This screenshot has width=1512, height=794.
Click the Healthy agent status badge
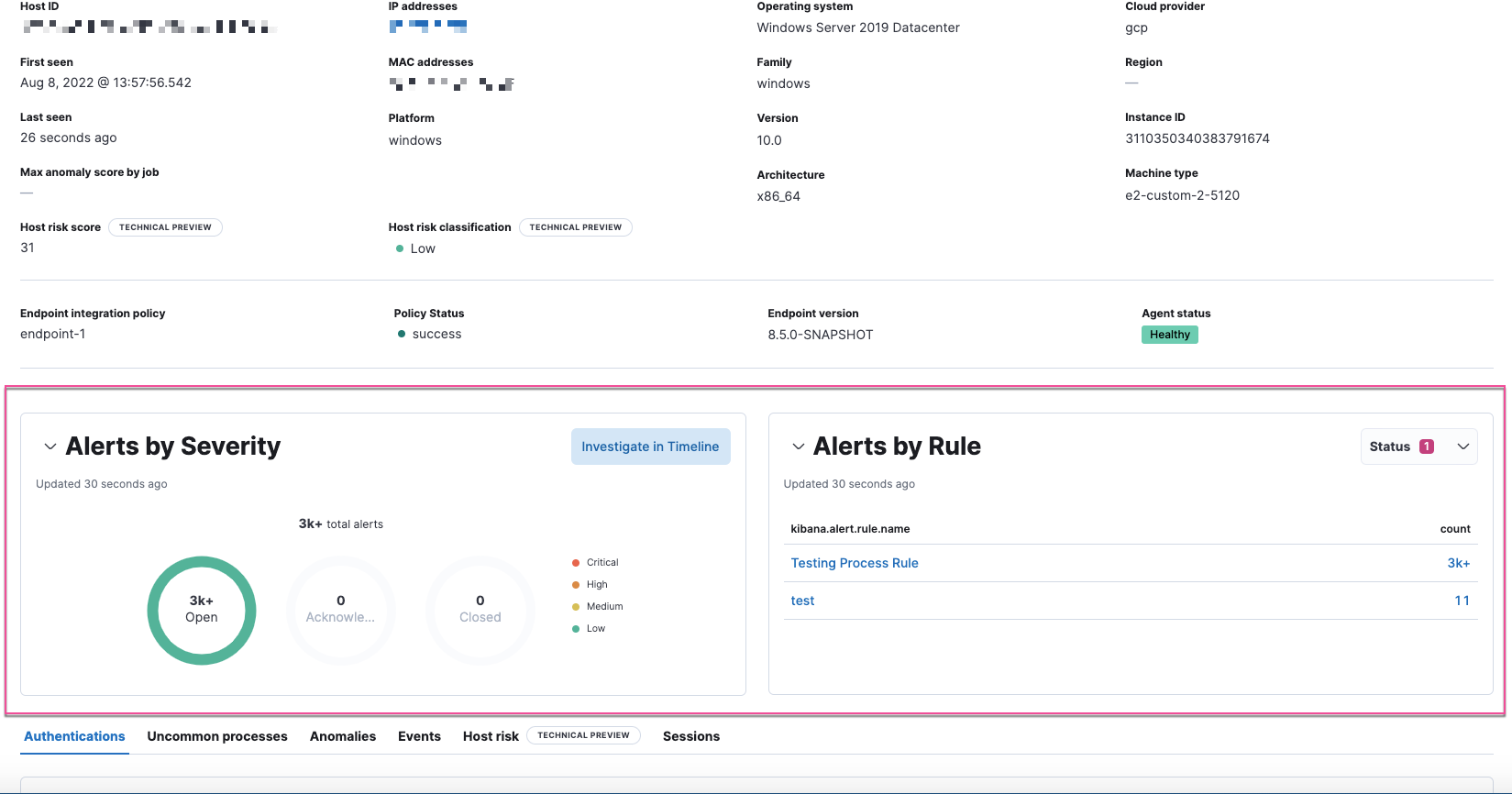(x=1169, y=335)
